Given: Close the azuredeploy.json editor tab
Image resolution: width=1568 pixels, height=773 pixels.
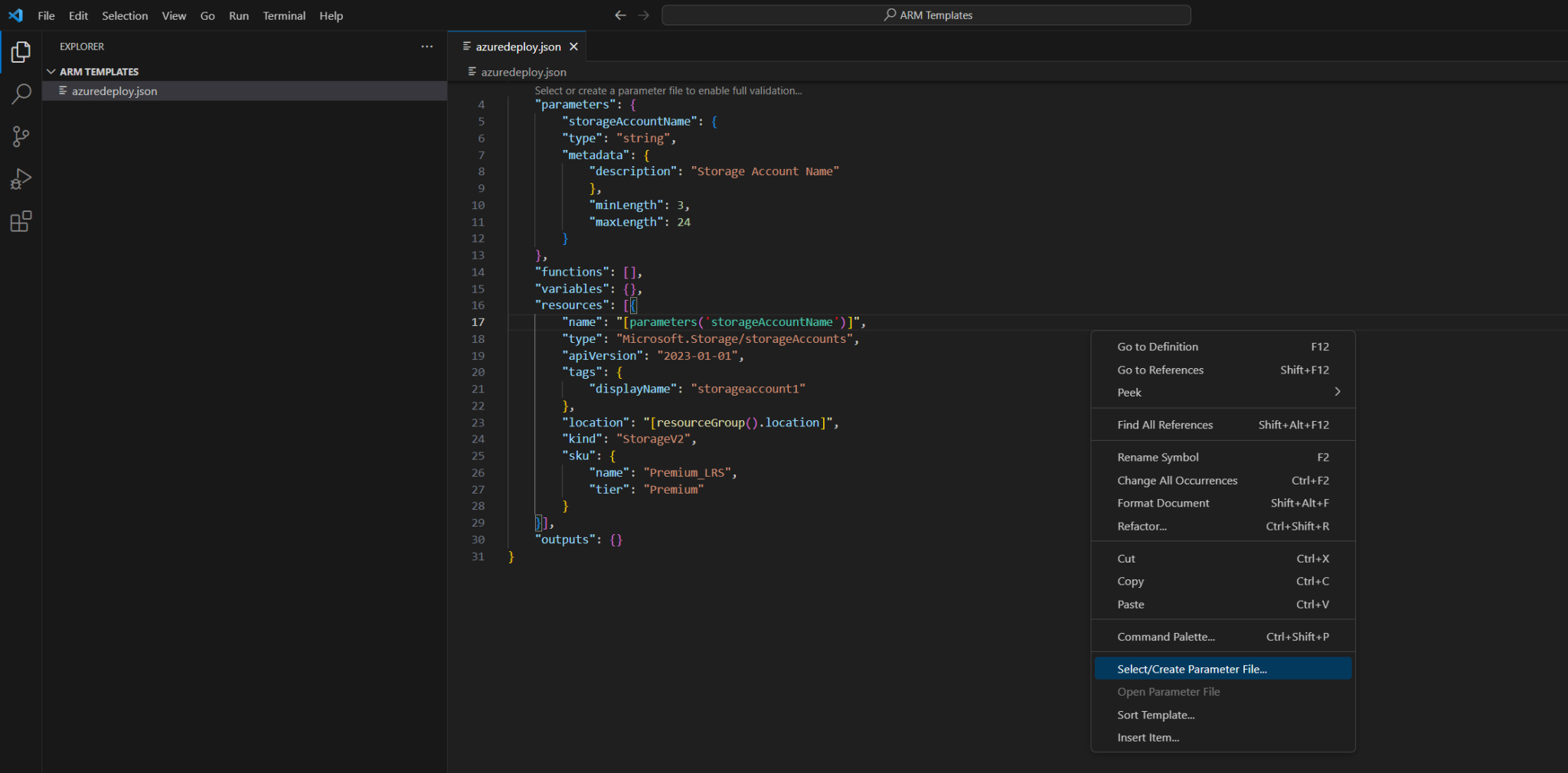Looking at the screenshot, I should 573,46.
